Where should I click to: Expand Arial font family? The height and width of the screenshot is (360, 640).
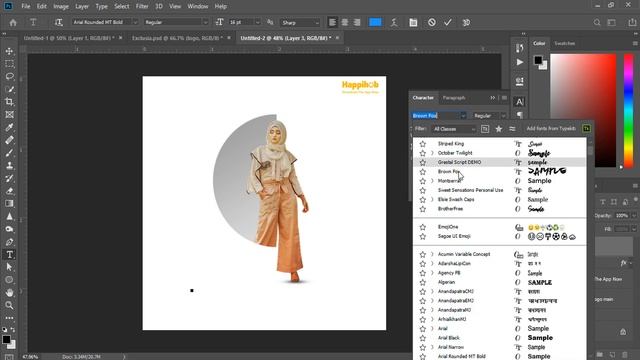coord(432,329)
